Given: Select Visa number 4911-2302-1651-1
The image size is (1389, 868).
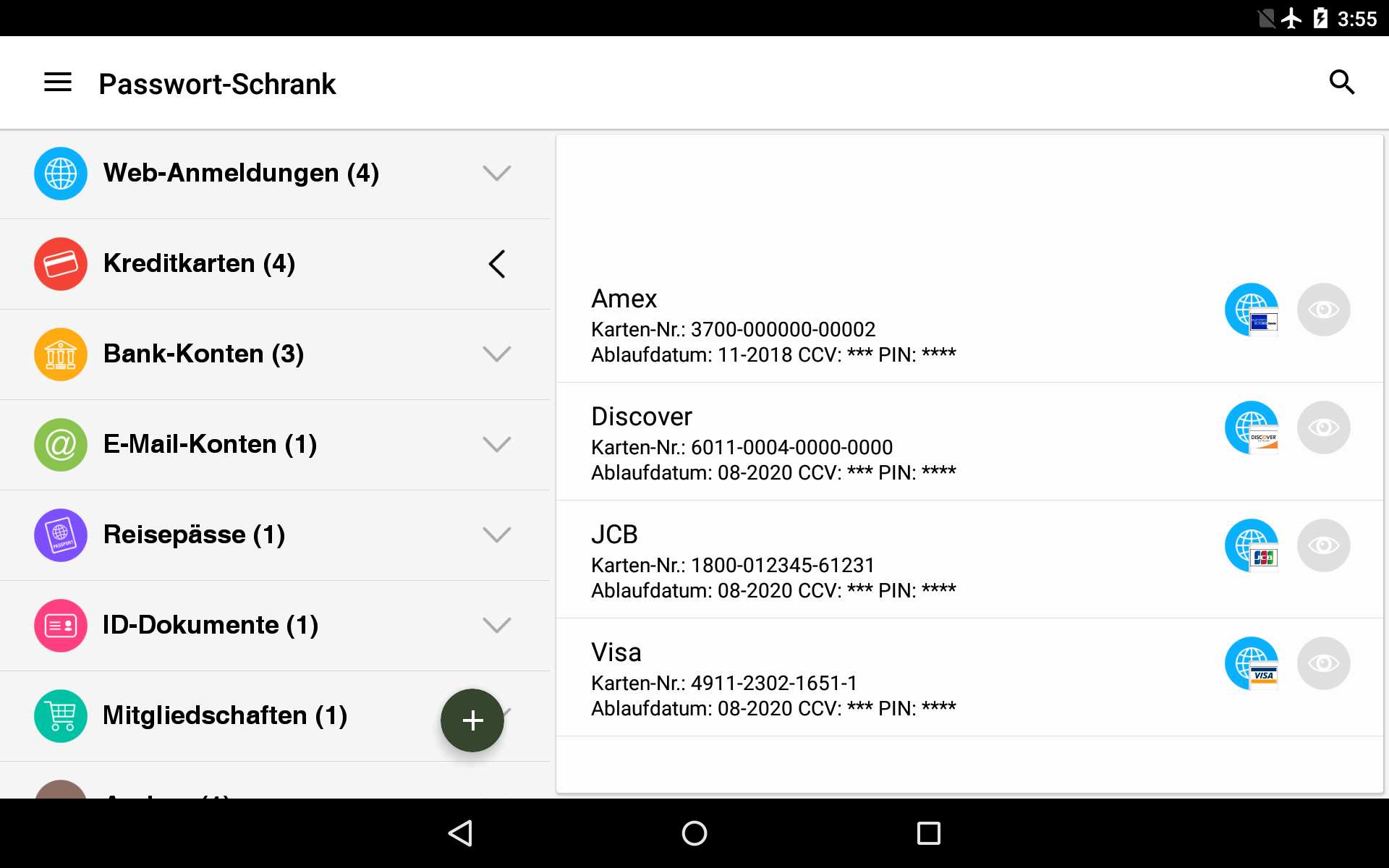Looking at the screenshot, I should (774, 684).
